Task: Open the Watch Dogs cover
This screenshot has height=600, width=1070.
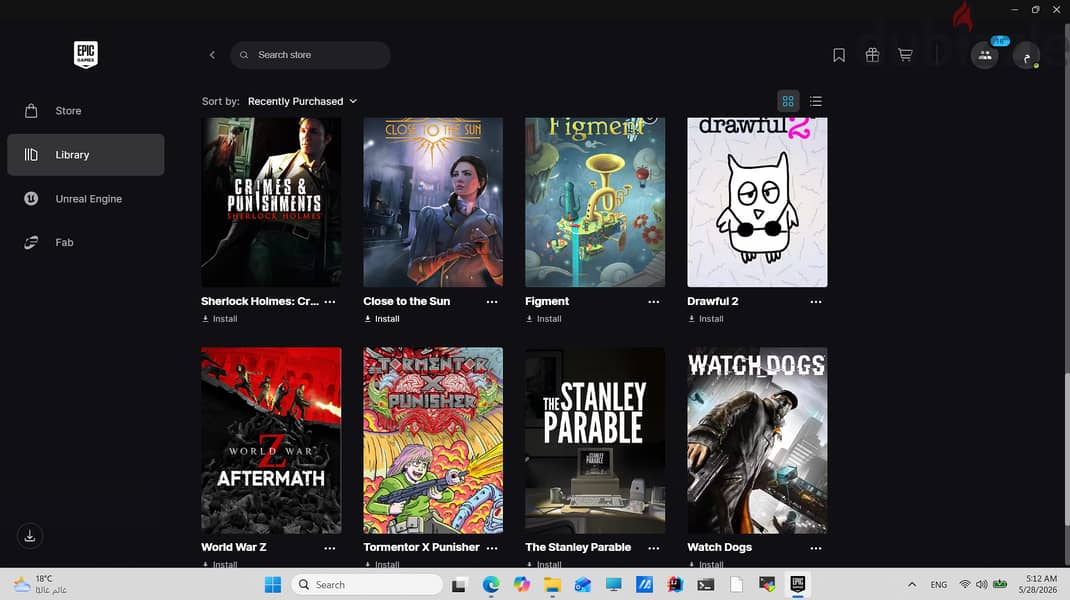Action: point(757,440)
